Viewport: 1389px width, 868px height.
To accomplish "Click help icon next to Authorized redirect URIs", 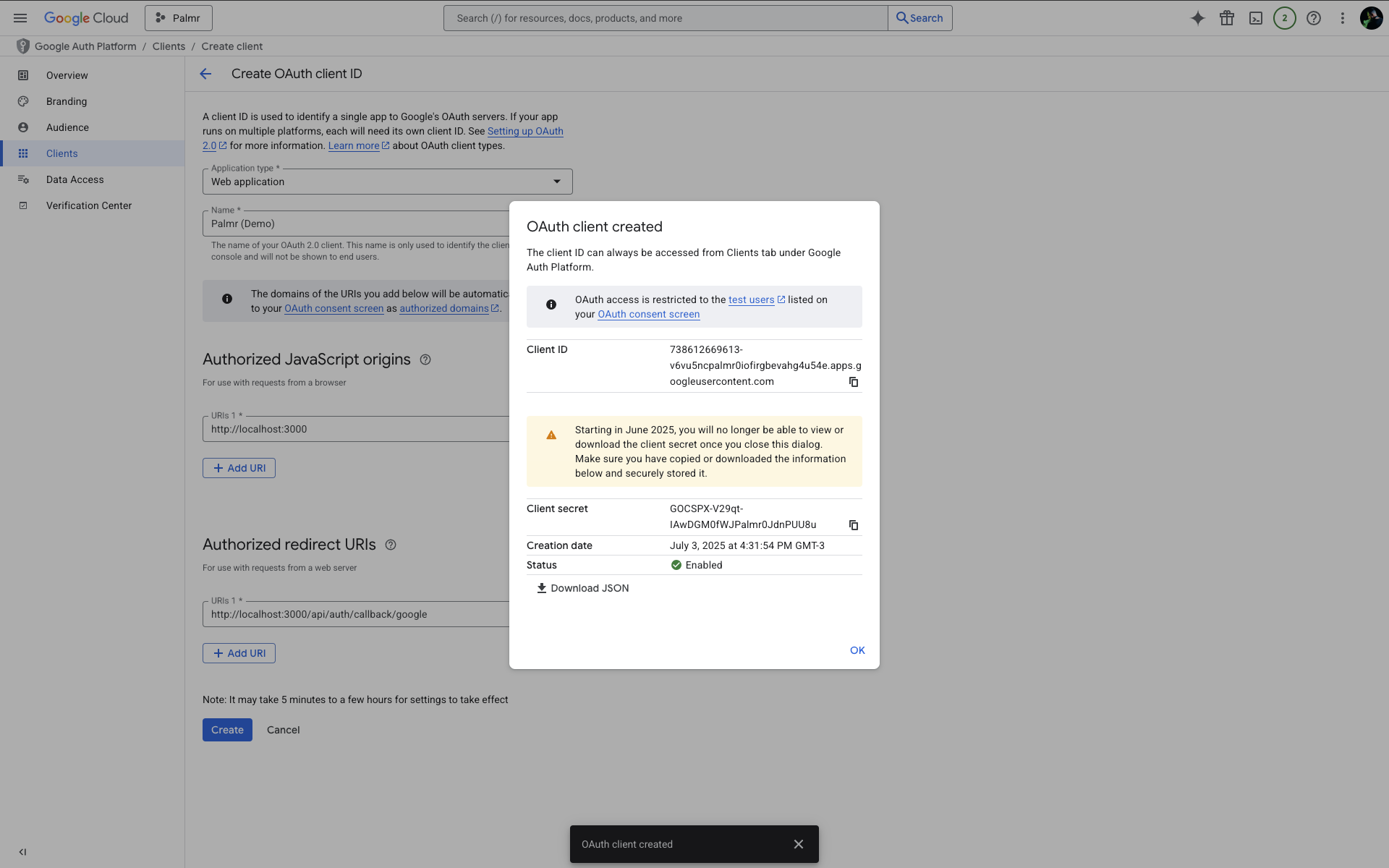I will pos(391,545).
